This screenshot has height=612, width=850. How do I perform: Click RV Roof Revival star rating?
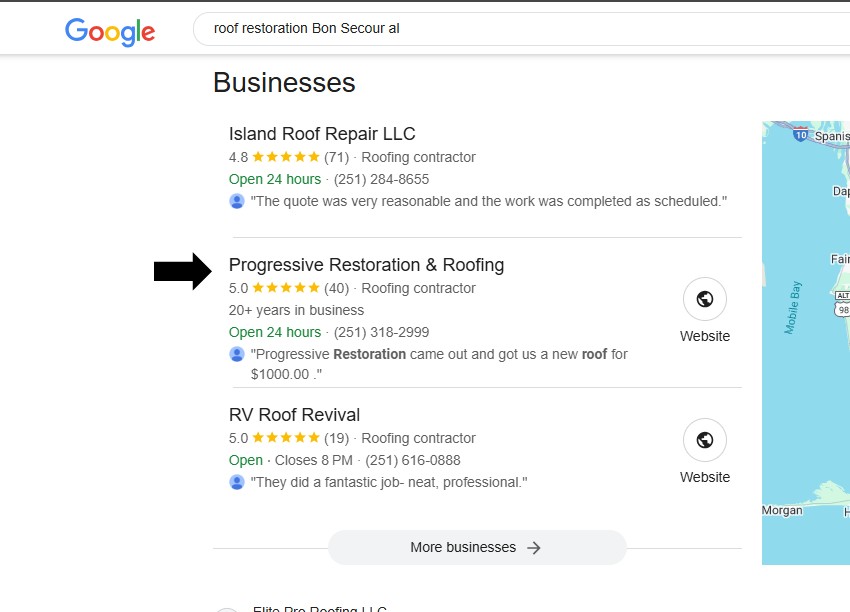(x=285, y=438)
